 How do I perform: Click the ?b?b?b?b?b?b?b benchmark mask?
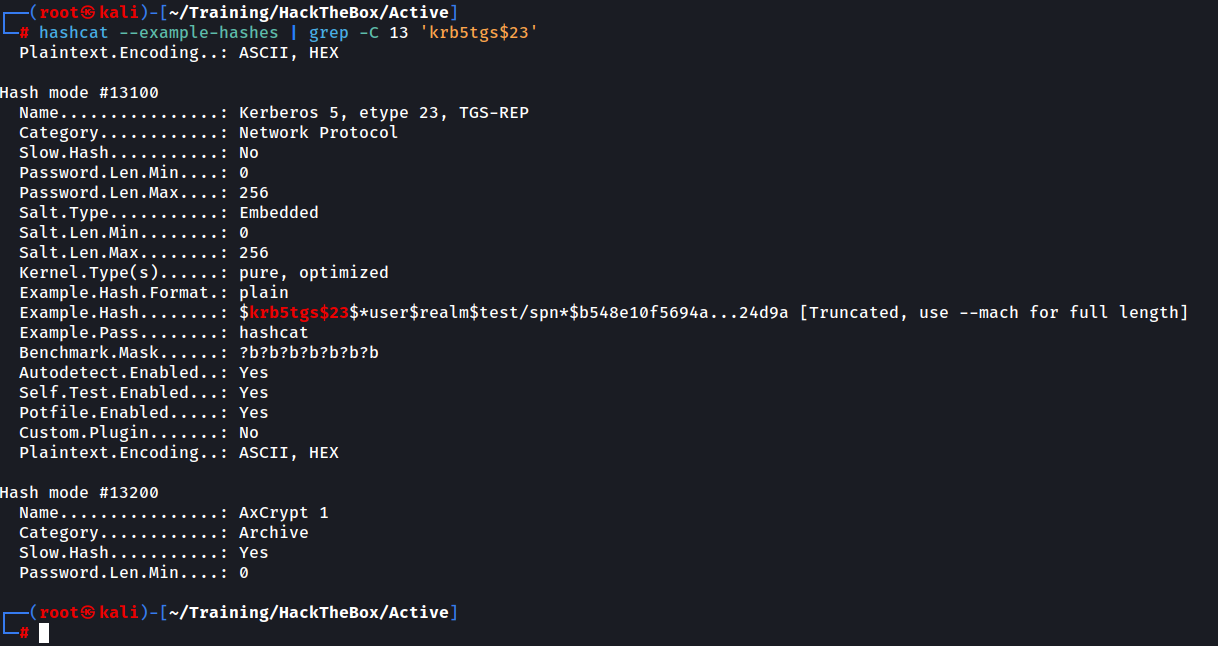308,352
